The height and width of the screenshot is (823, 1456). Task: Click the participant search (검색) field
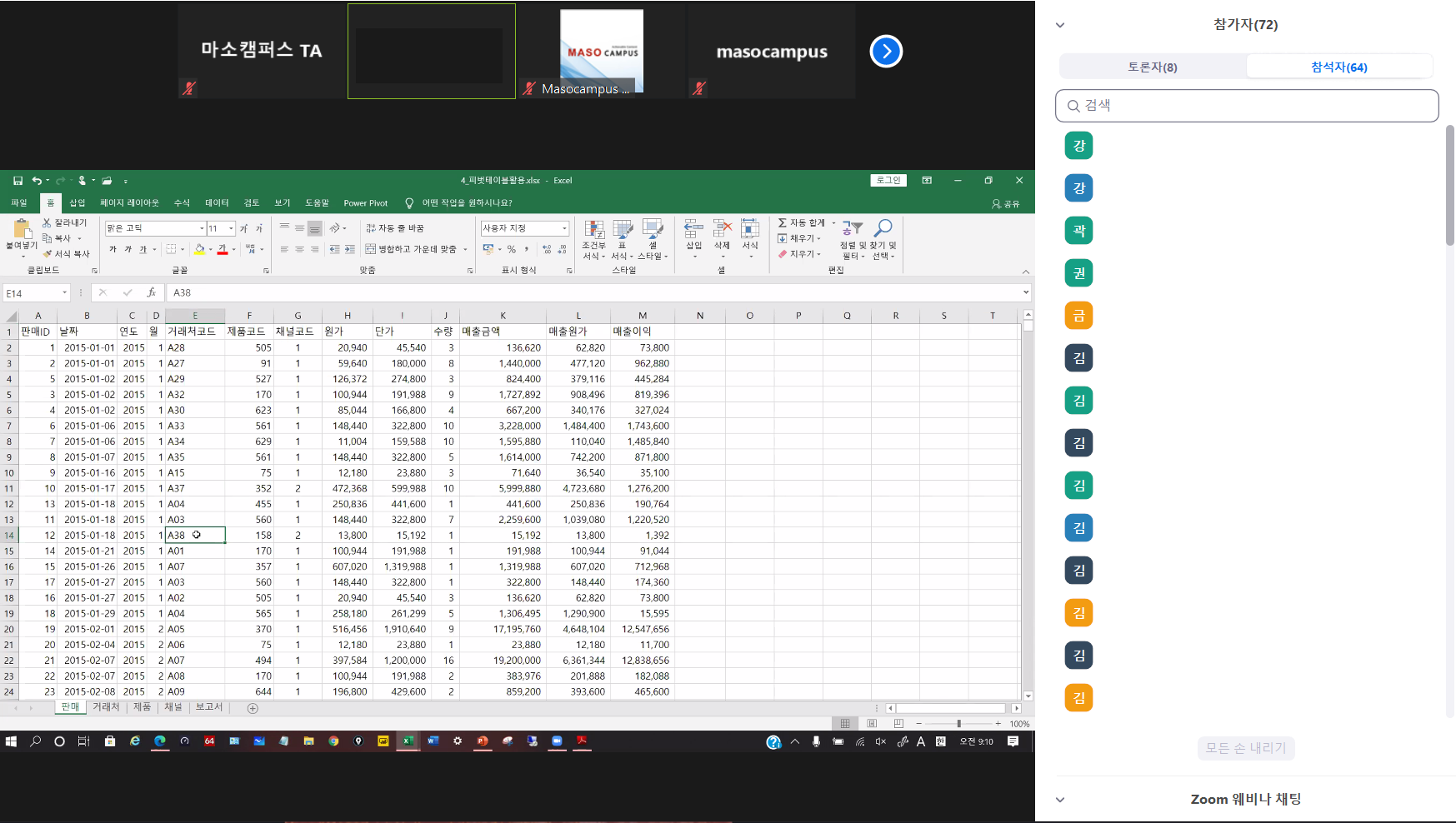pos(1247,106)
